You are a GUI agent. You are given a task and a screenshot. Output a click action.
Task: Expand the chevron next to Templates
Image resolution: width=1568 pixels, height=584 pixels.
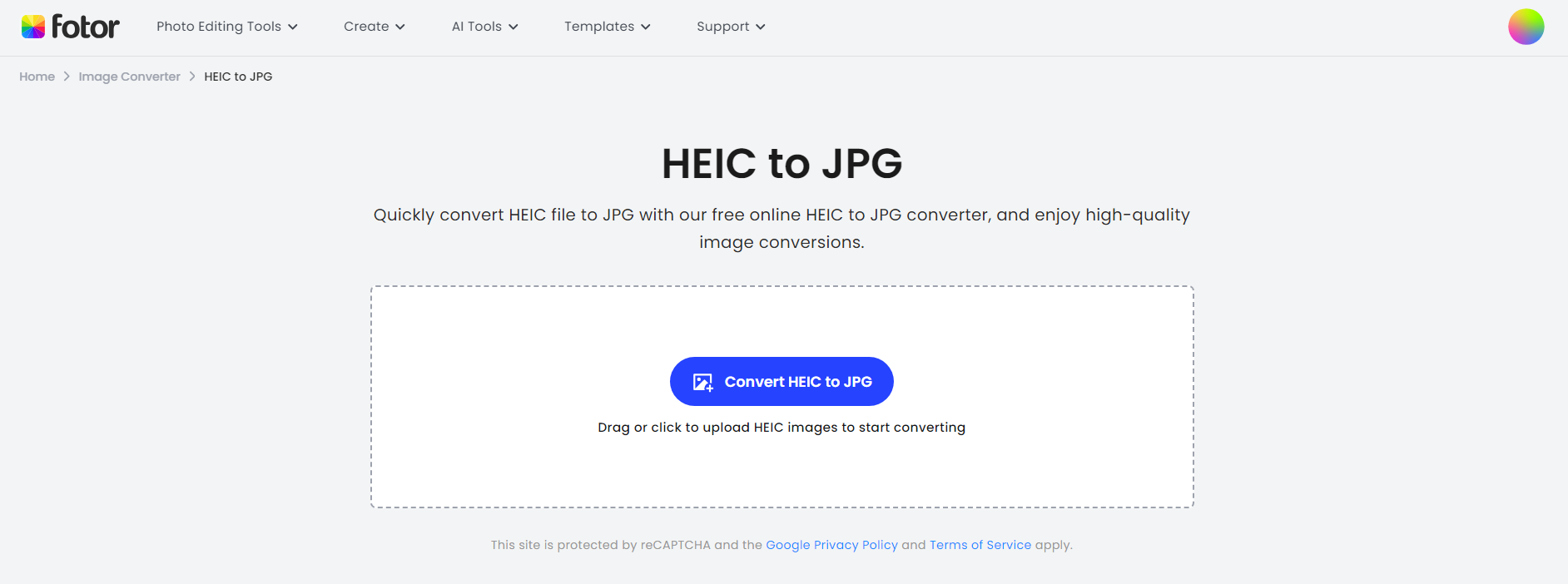point(646,27)
